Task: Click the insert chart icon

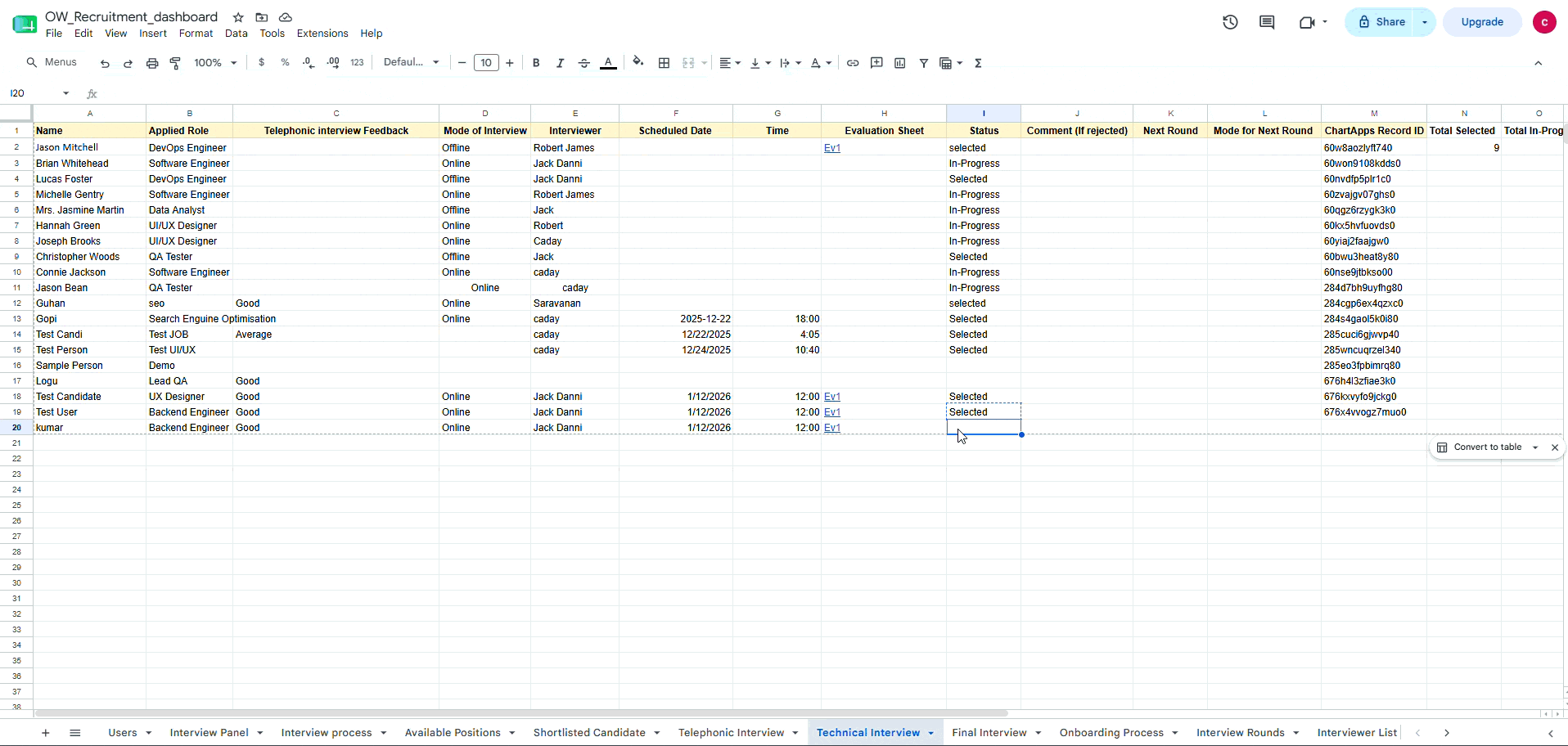Action: [x=900, y=63]
